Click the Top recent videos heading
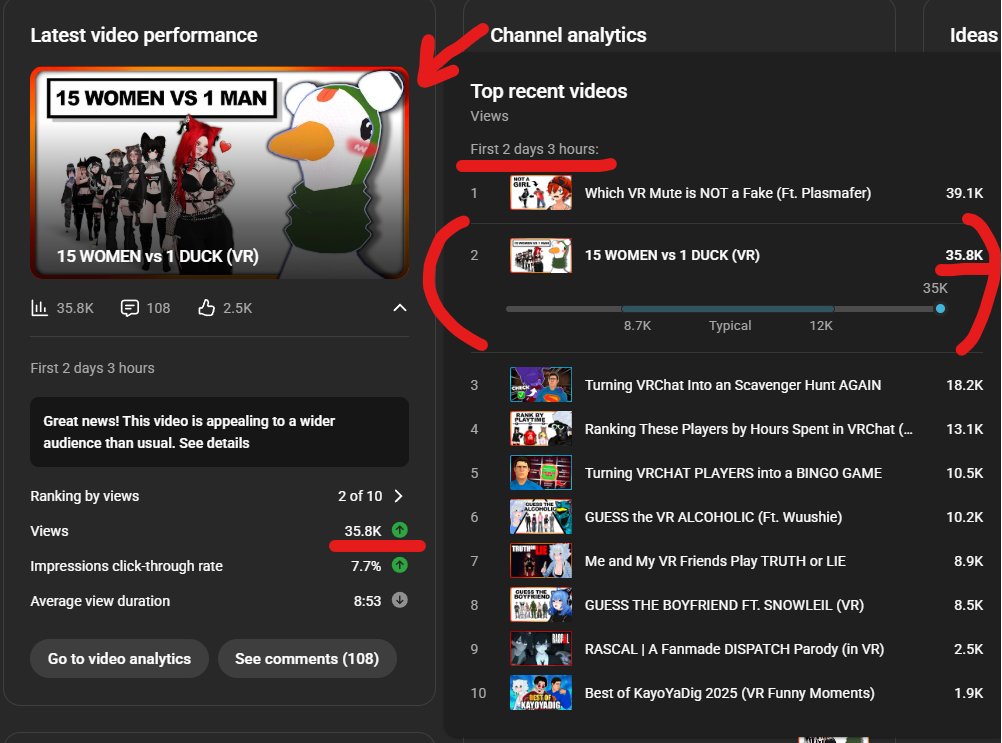The image size is (1002, 743). 549,91
